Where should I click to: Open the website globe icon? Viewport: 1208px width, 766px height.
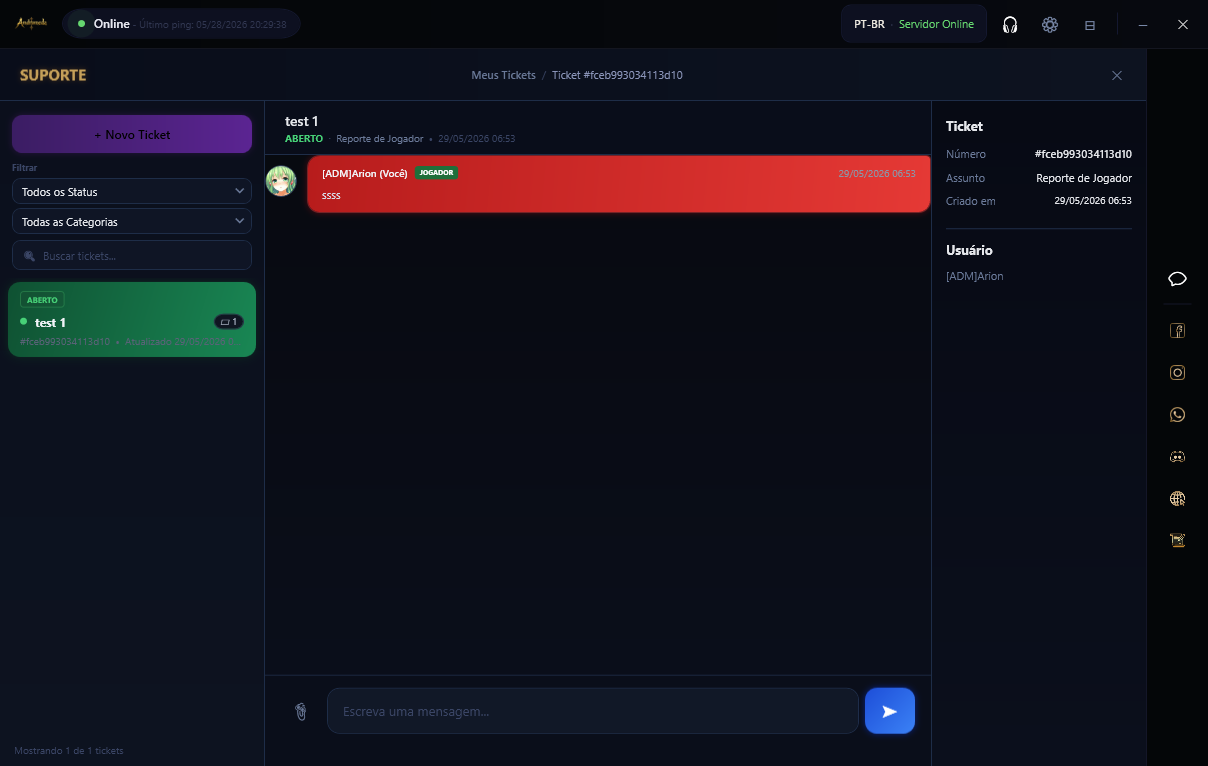[x=1177, y=498]
